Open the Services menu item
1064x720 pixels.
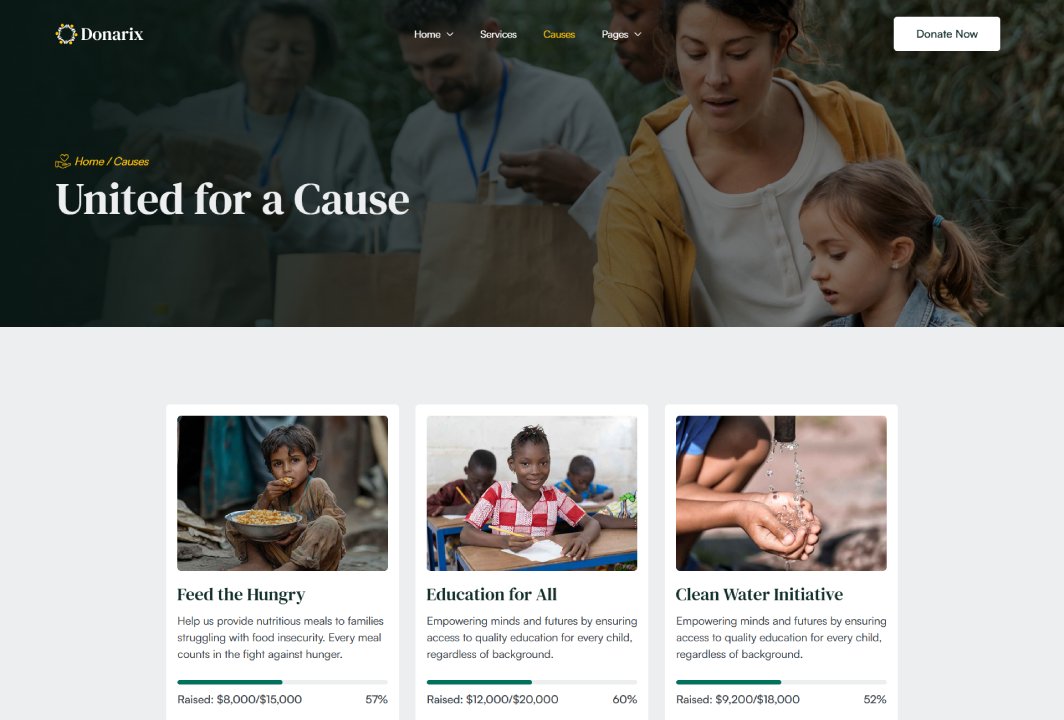click(498, 34)
